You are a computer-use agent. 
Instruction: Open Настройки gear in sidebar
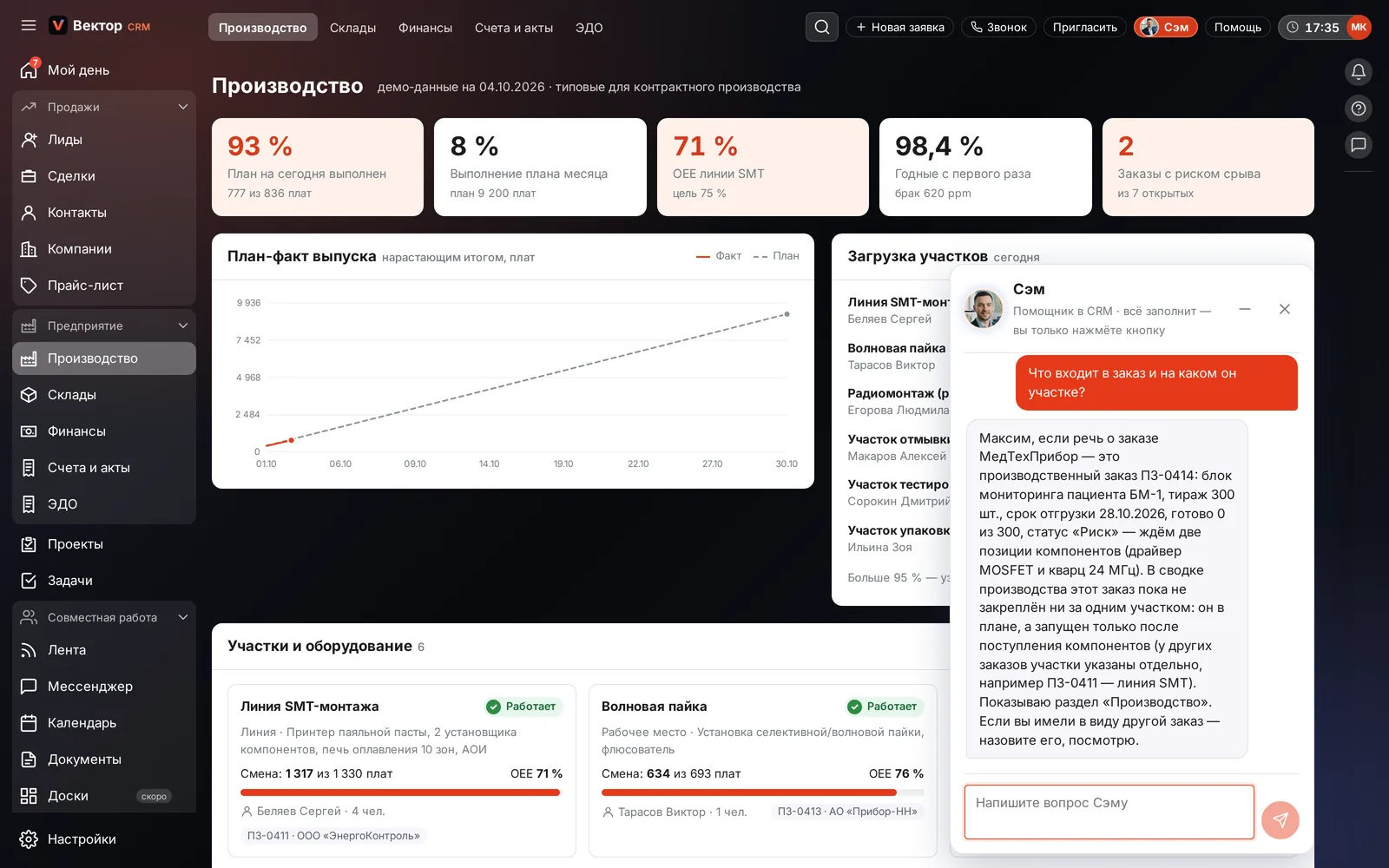(x=29, y=839)
